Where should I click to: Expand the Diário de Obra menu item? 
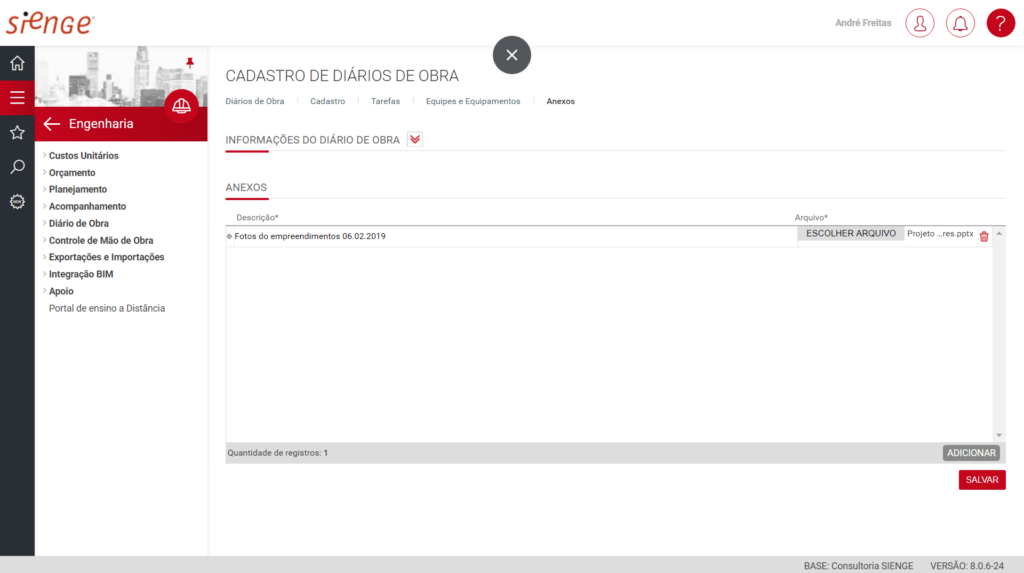click(78, 223)
